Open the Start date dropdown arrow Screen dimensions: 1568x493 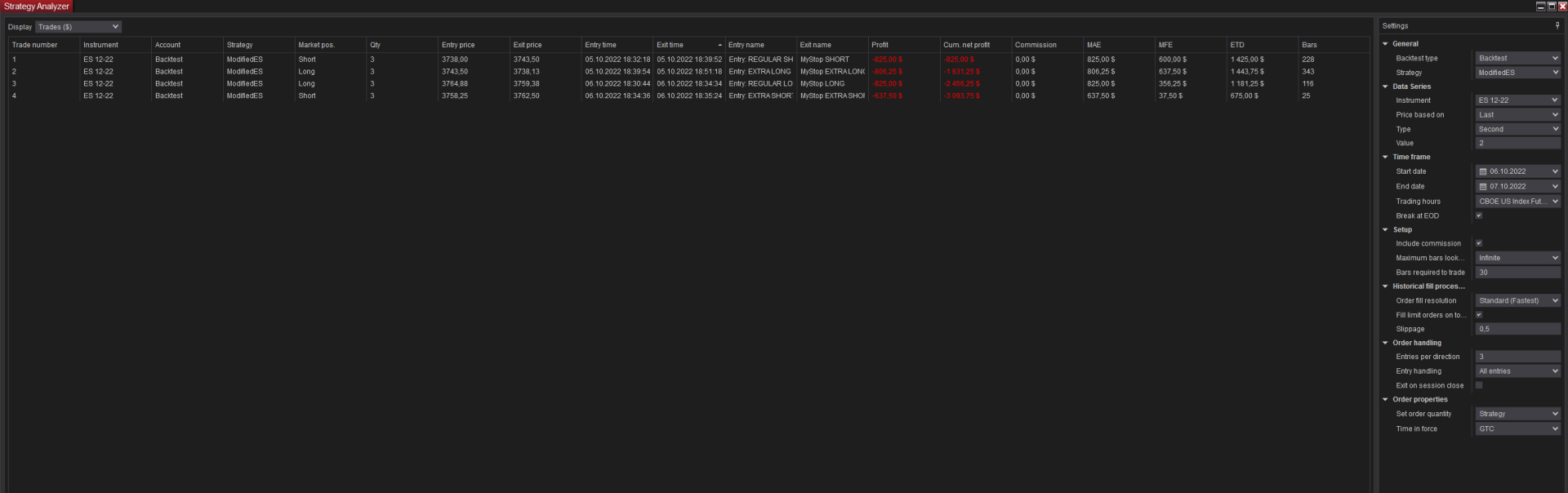(x=1555, y=171)
